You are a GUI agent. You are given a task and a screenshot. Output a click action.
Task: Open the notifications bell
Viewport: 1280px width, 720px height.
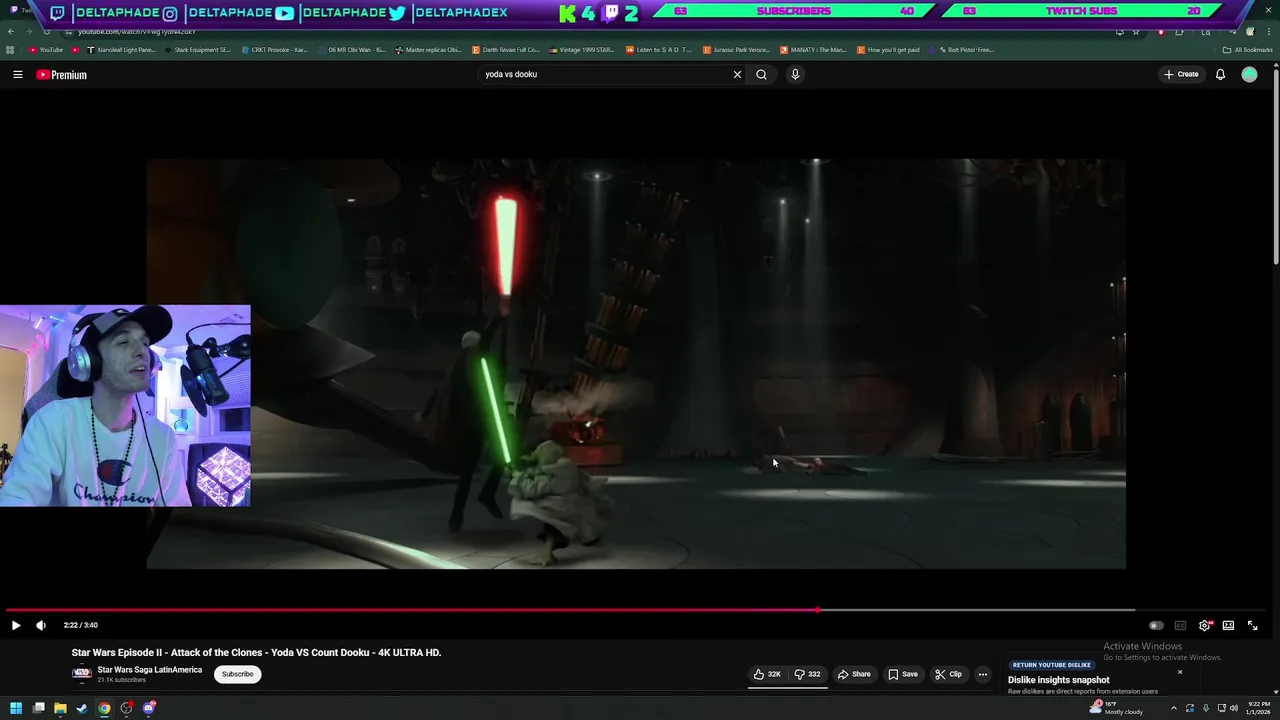tap(1220, 74)
